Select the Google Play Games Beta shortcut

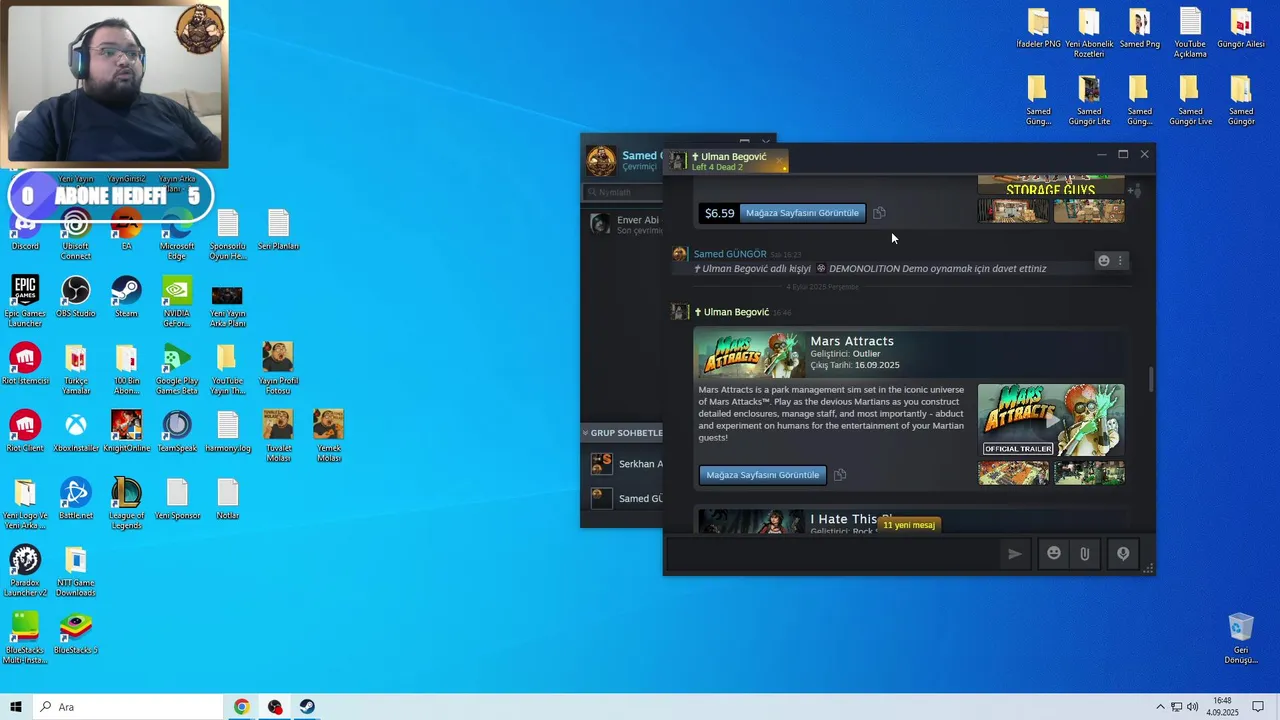click(x=177, y=369)
